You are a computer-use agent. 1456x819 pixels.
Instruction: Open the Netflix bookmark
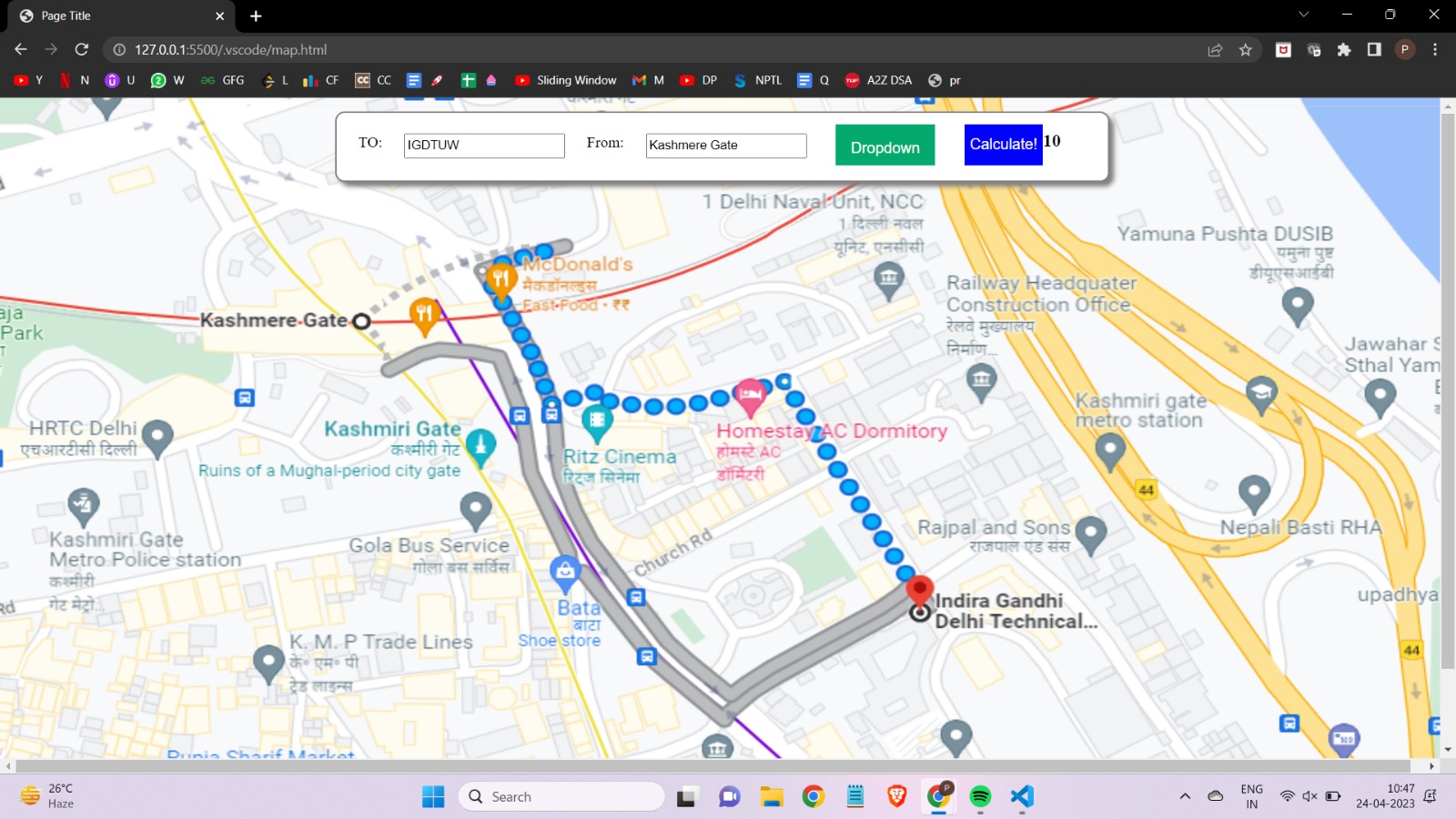coord(76,80)
